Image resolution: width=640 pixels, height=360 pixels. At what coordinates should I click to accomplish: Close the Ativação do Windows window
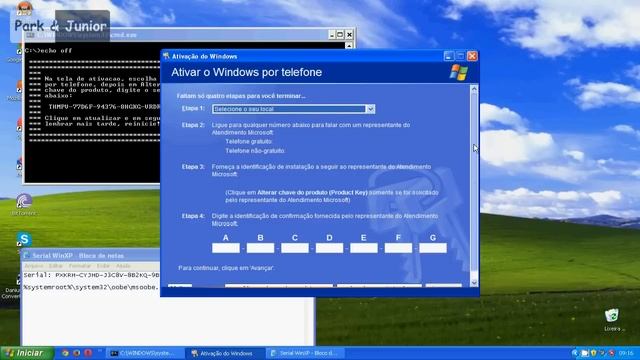472,56
